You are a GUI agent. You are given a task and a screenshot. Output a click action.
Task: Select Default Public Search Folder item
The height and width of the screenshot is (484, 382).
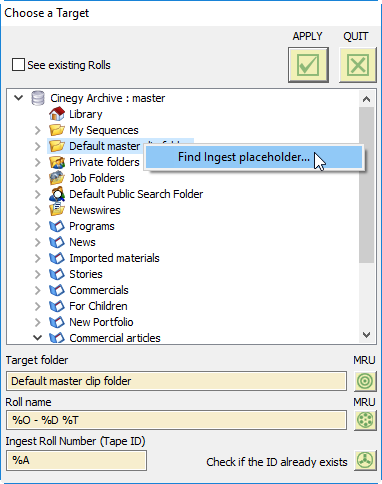pyautogui.click(x=136, y=194)
